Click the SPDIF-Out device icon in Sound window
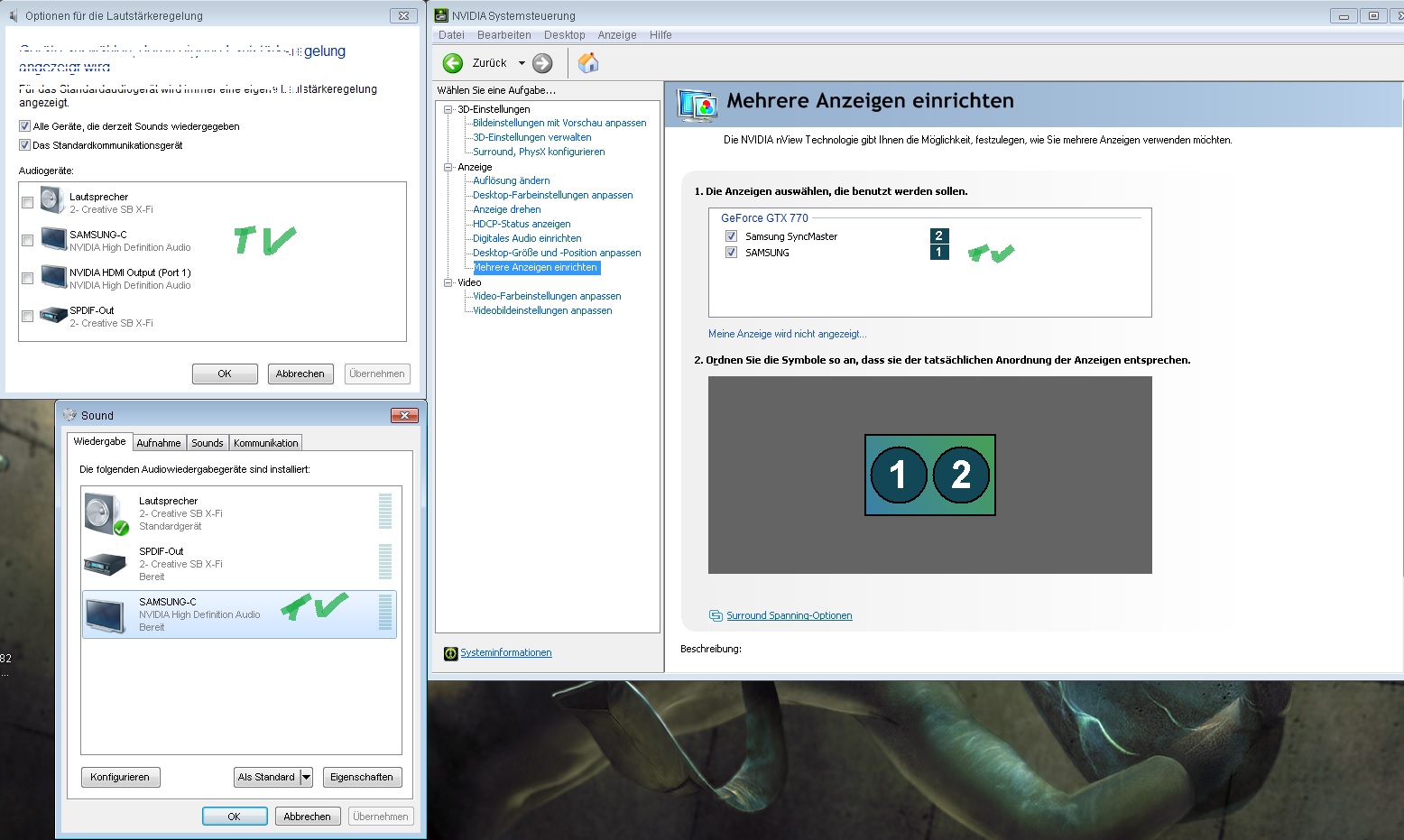 tap(106, 564)
